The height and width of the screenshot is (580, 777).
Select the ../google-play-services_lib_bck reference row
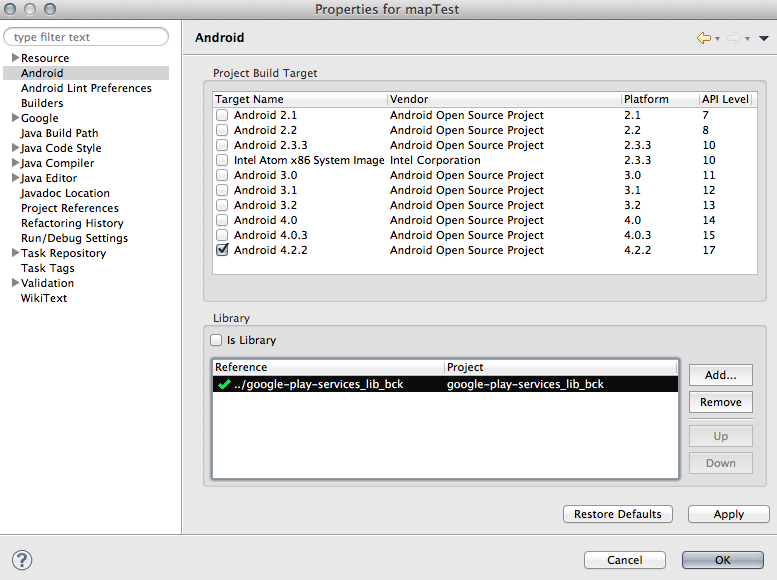[445, 384]
